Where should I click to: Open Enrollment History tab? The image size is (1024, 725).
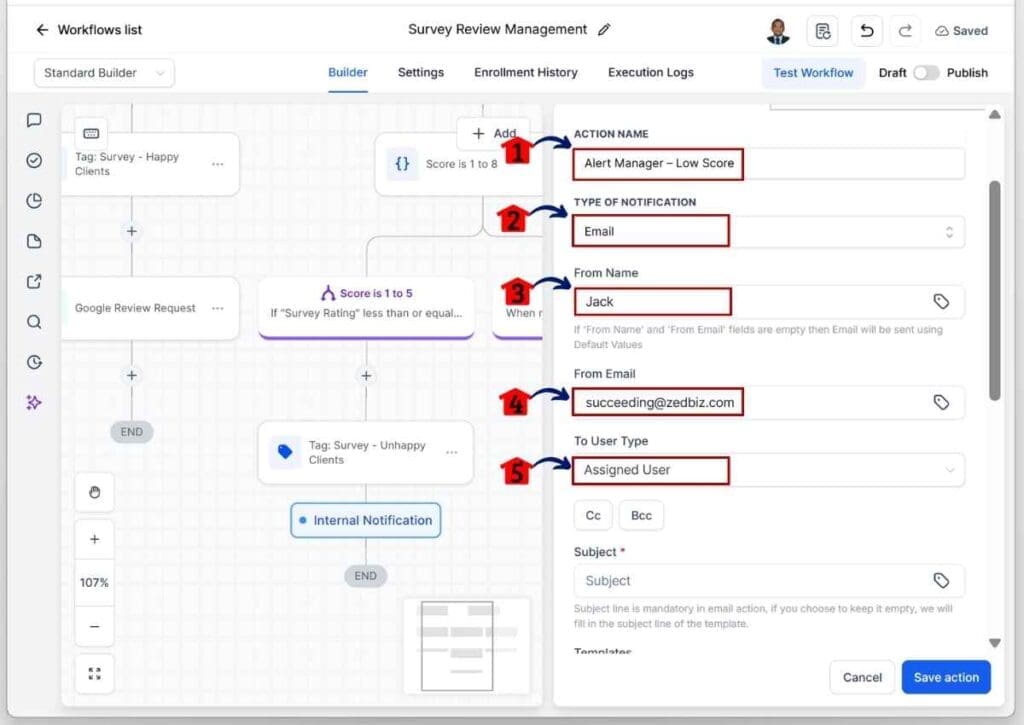(526, 72)
